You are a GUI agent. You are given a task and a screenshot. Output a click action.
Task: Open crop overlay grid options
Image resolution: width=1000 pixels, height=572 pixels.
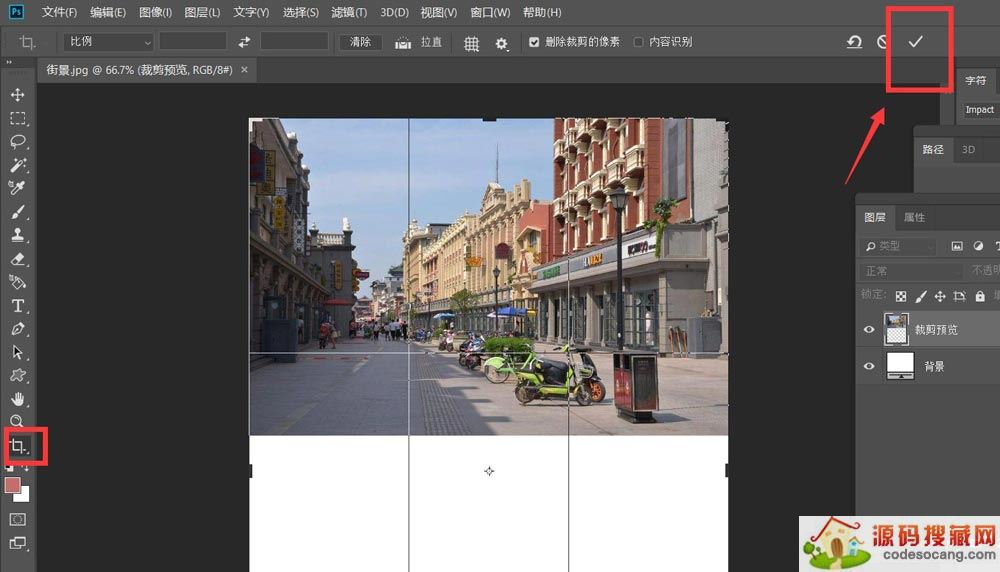[x=471, y=43]
